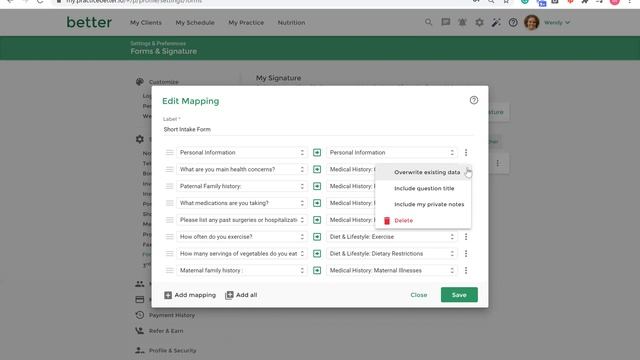Open past surgeries or hospitalizations dropdown
640x360 pixels.
242,220
